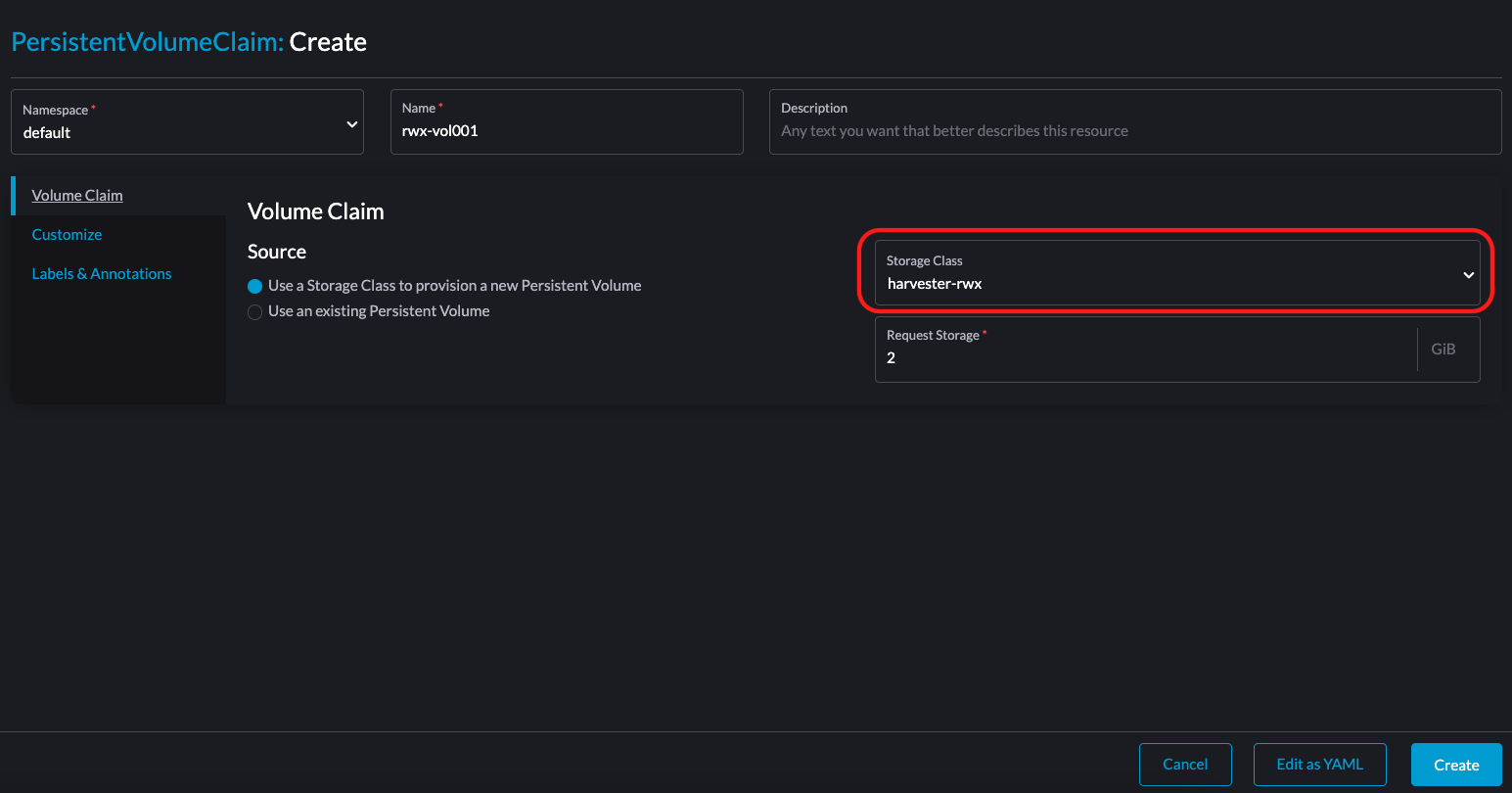The width and height of the screenshot is (1512, 793).
Task: Change the Request Storage value of 2
Action: coord(1145,357)
